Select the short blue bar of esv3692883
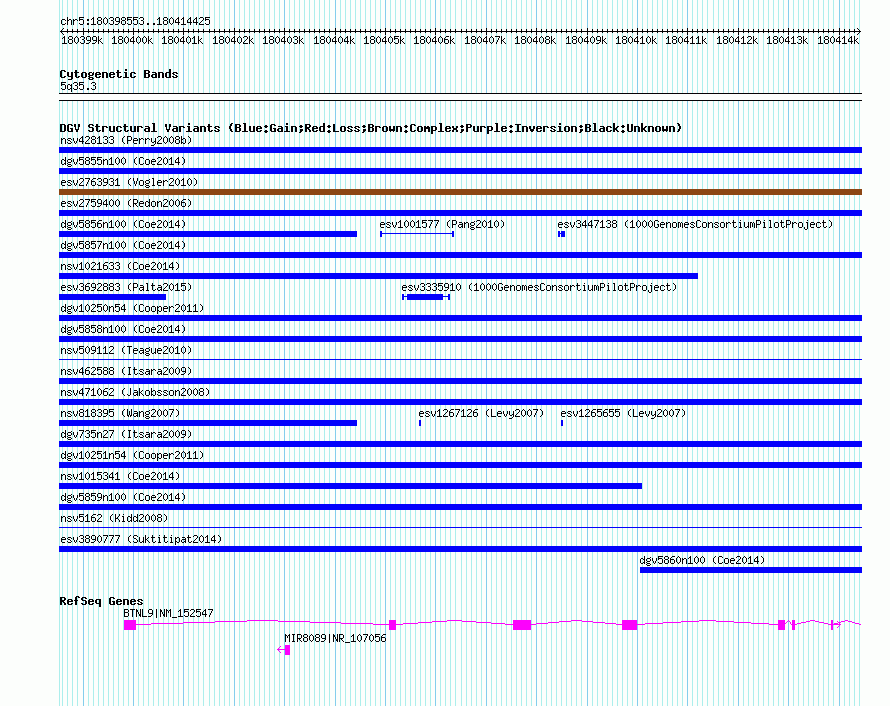The width and height of the screenshot is (890, 706). tap(112, 297)
